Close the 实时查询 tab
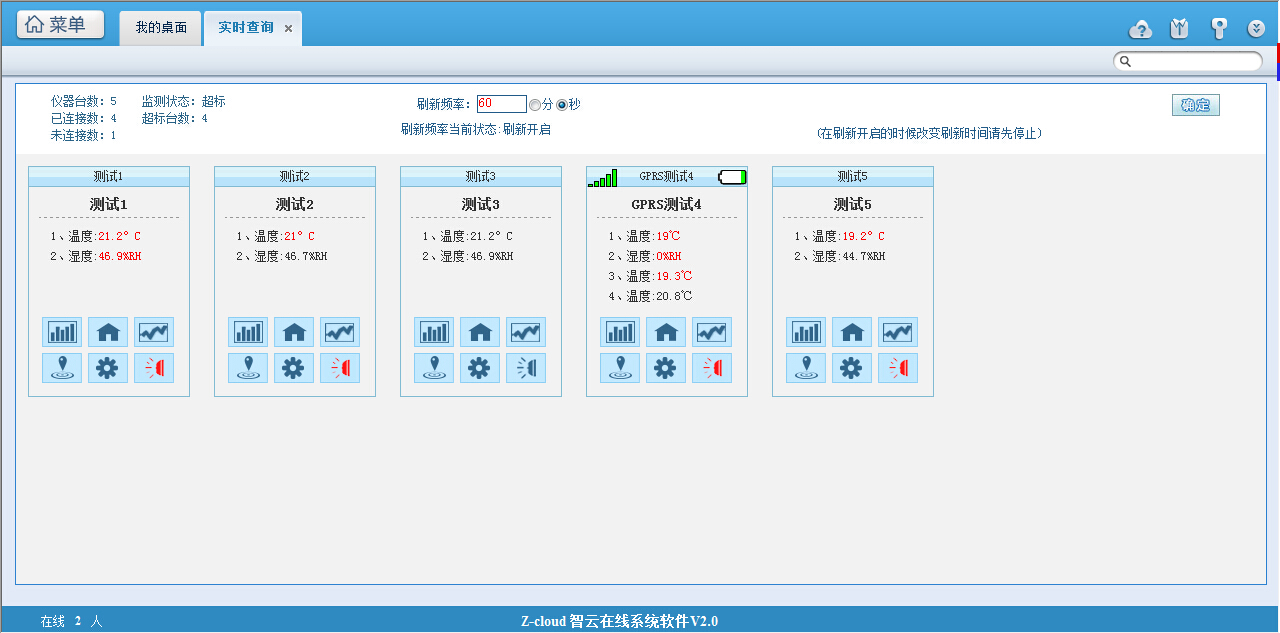1280x633 pixels. point(288,29)
